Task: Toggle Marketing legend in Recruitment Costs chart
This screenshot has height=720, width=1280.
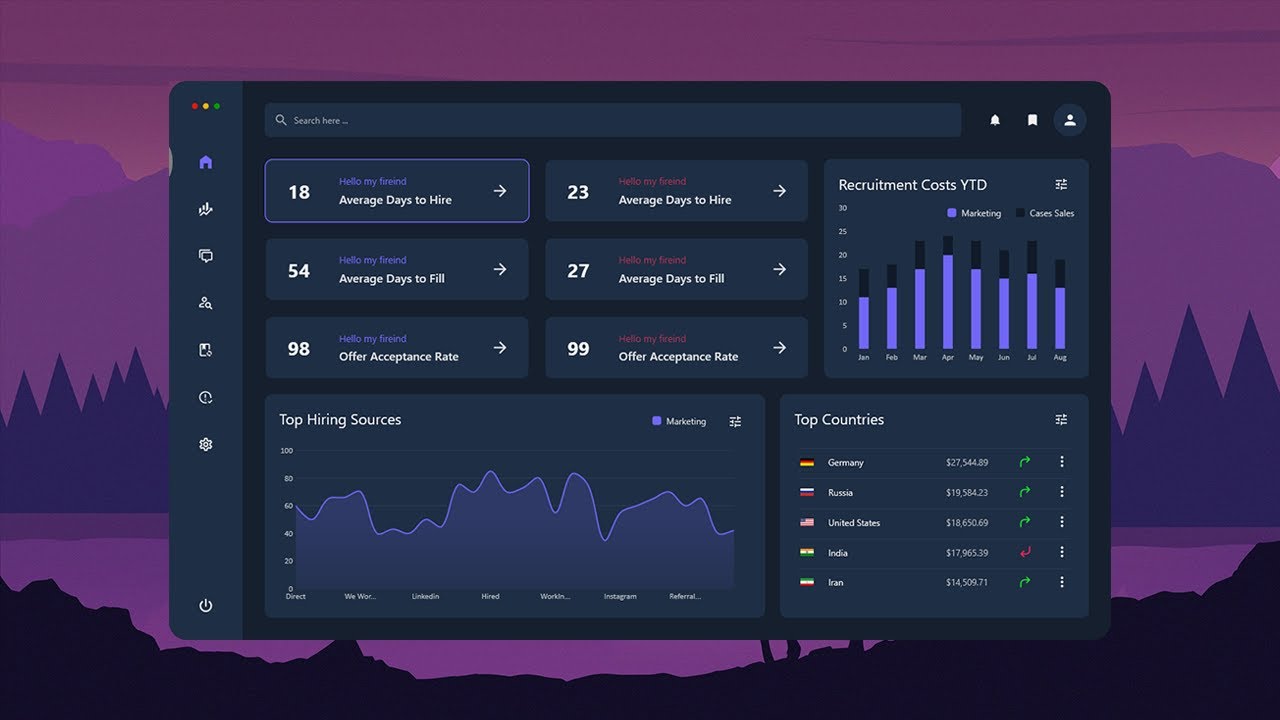Action: click(974, 213)
